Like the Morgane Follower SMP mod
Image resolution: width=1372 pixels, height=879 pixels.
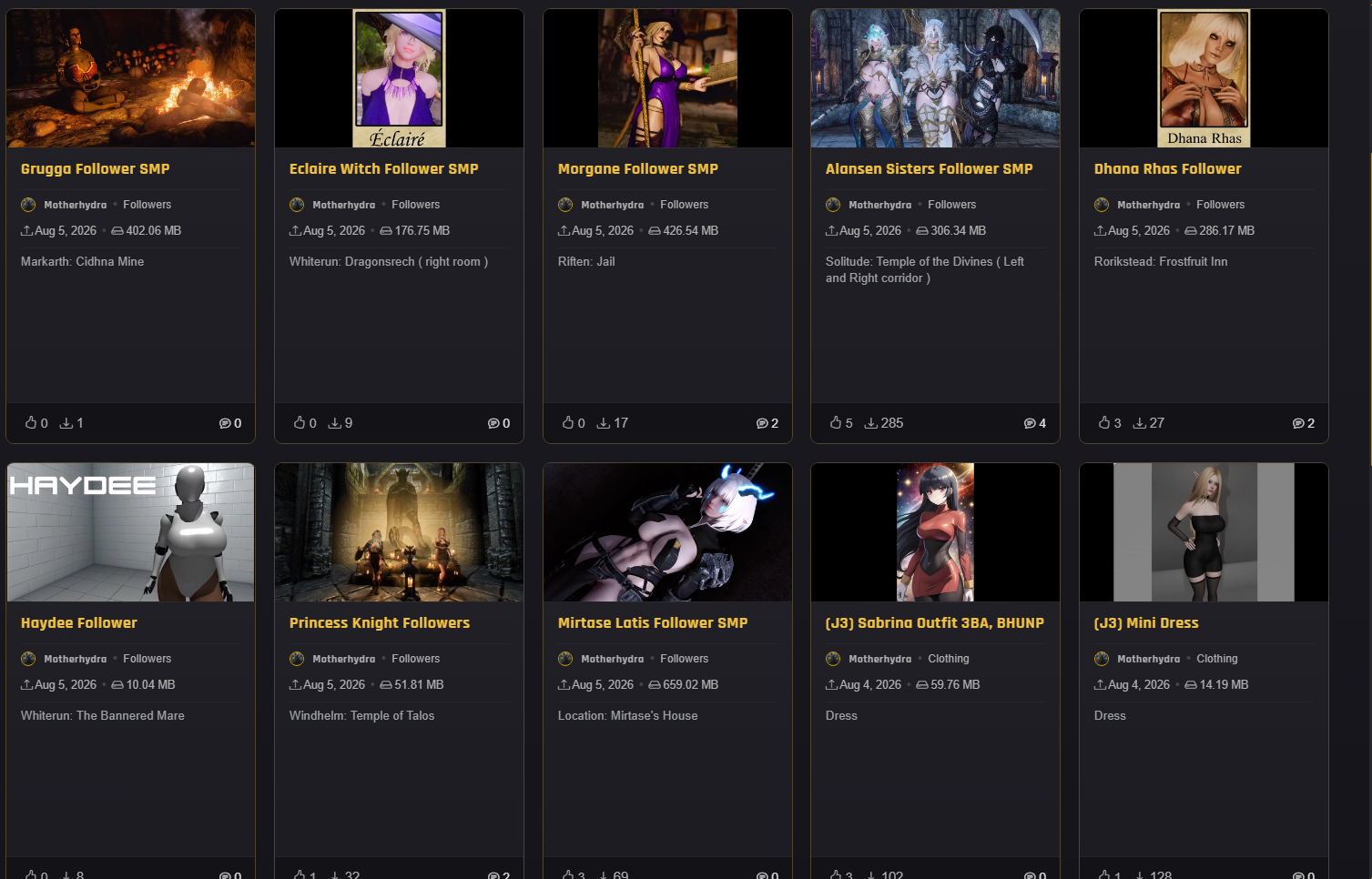(568, 423)
